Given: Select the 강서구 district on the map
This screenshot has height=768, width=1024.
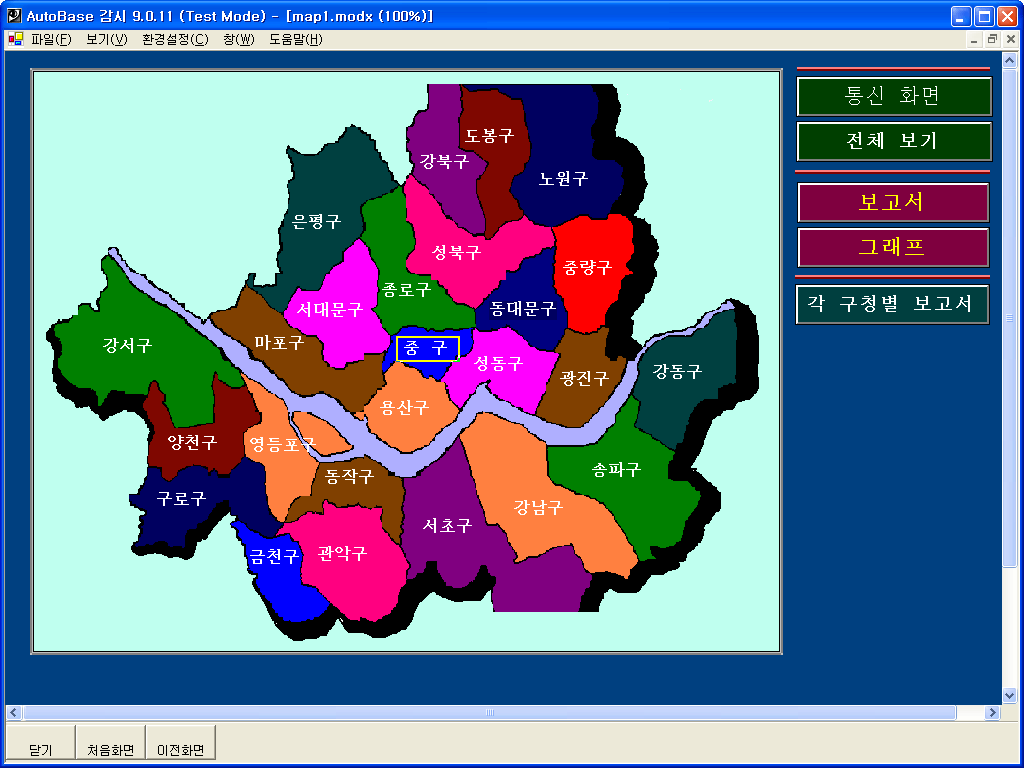Looking at the screenshot, I should point(127,345).
